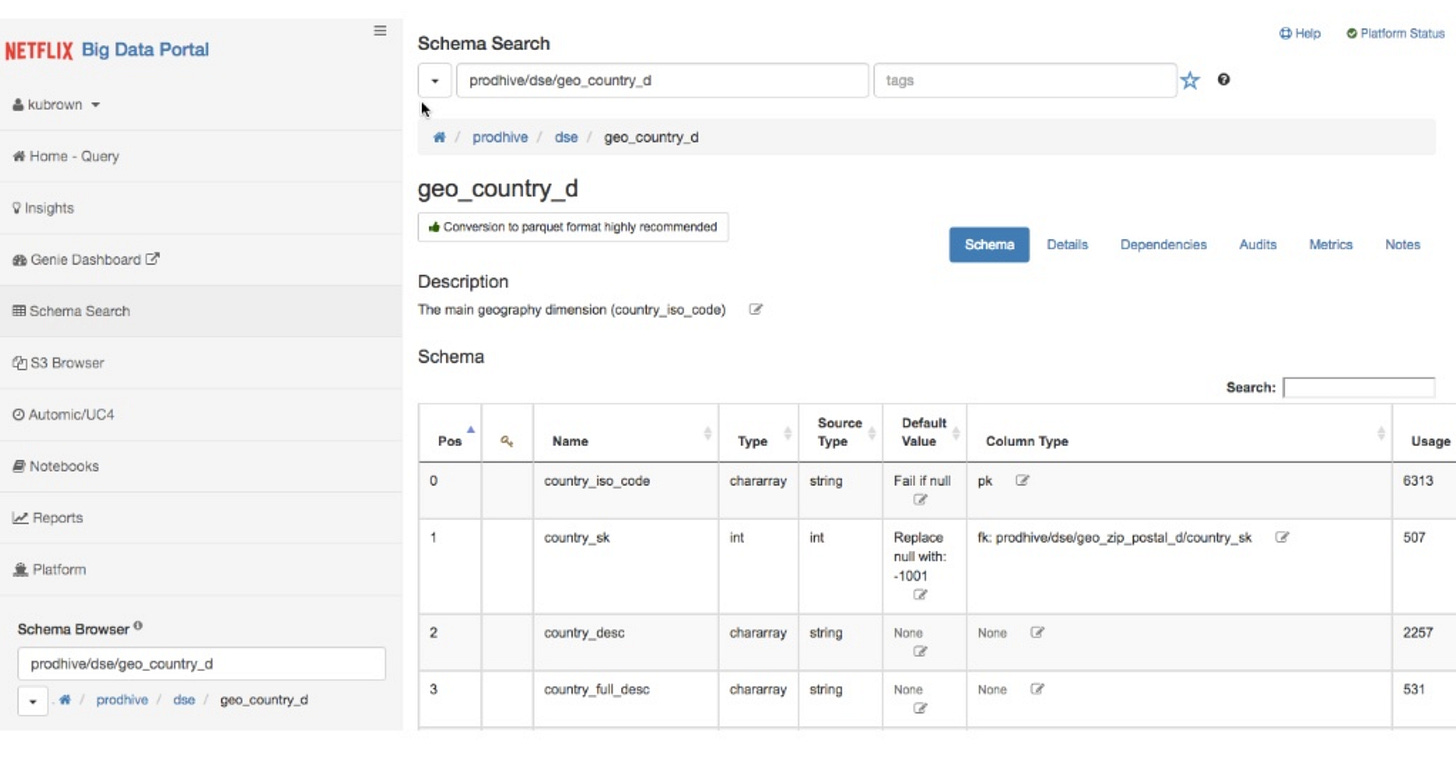Select Schema Search in sidebar
The width and height of the screenshot is (1456, 782).
click(x=200, y=311)
